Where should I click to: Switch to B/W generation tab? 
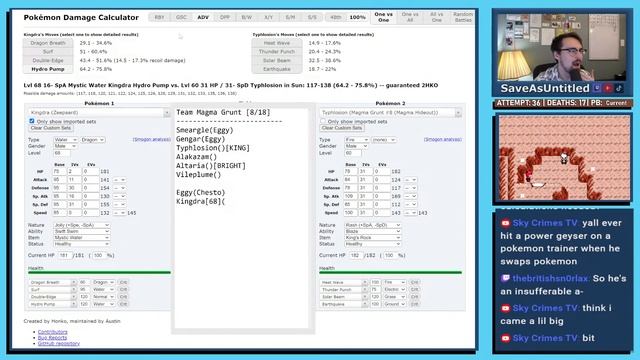point(247,18)
